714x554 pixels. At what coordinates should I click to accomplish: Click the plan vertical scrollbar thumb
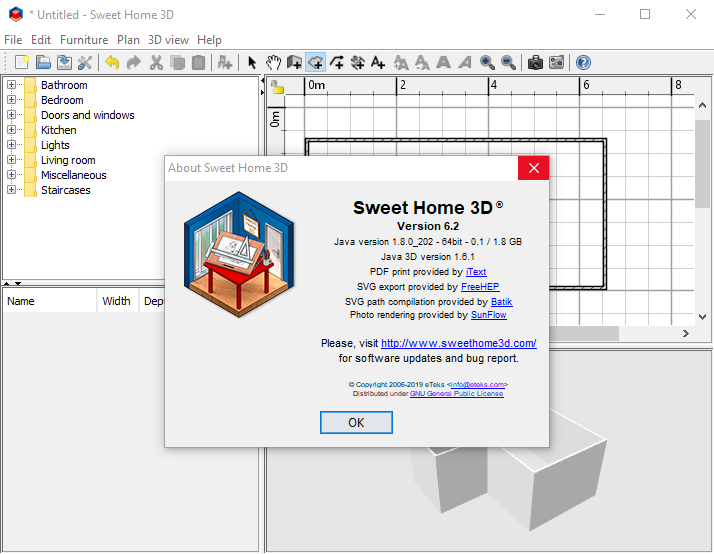click(x=702, y=164)
